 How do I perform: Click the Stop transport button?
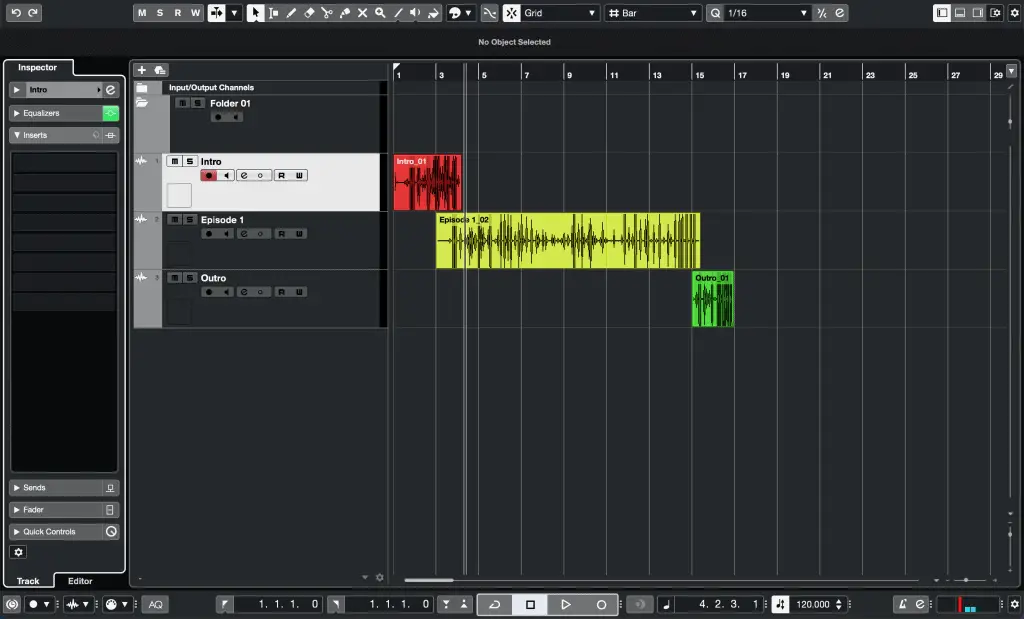[x=530, y=605]
